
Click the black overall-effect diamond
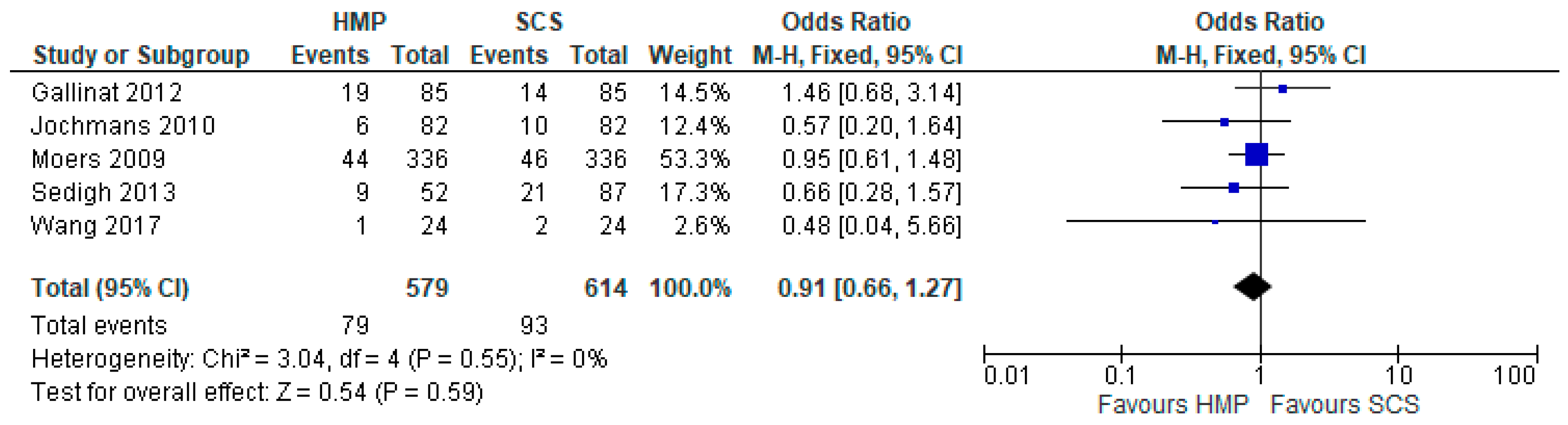(1253, 287)
